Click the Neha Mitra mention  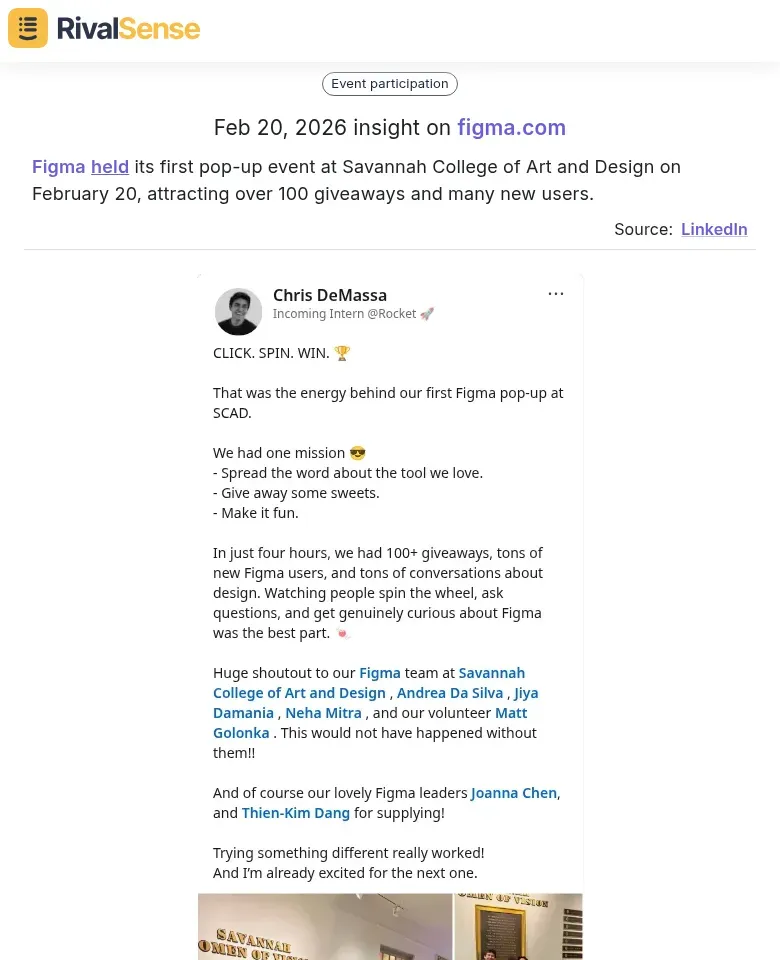tap(323, 713)
